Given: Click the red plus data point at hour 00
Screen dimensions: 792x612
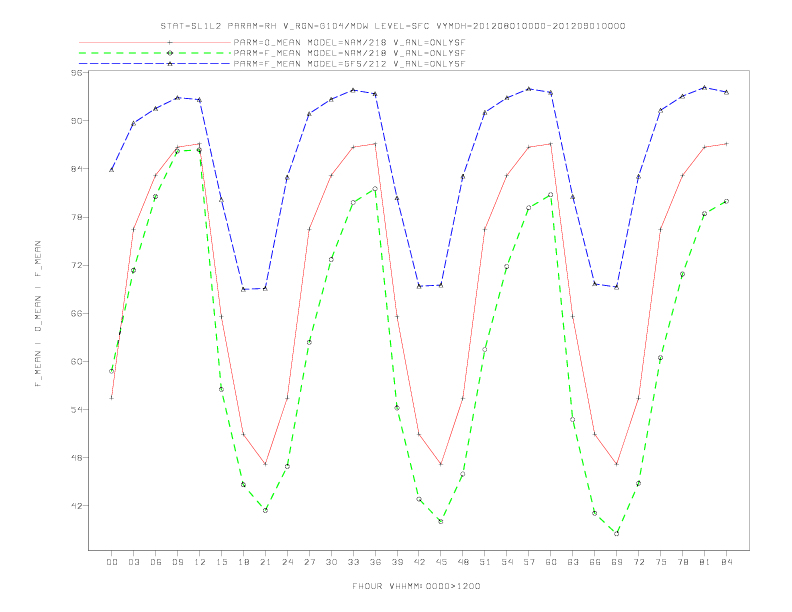Looking at the screenshot, I should click(x=112, y=398).
